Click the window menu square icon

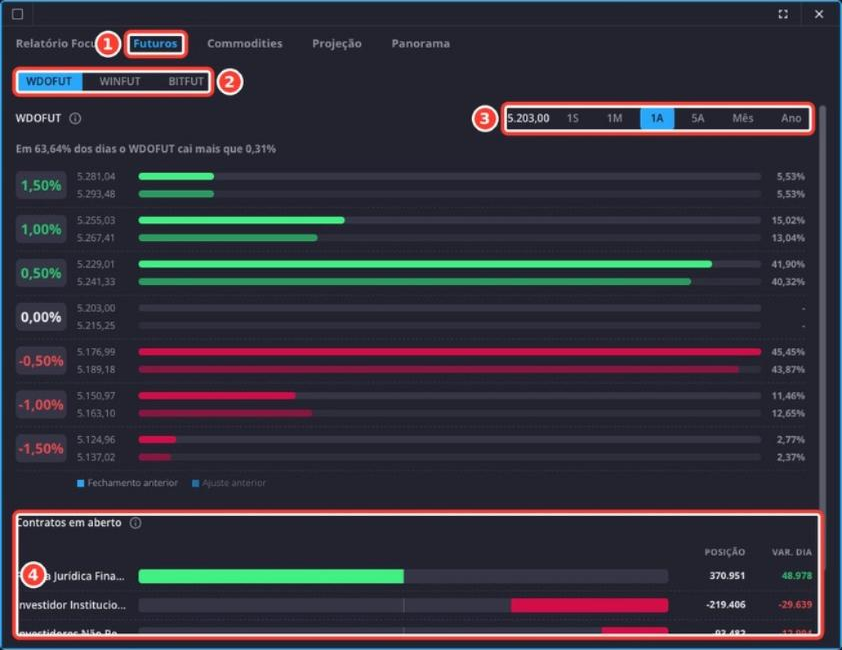pos(17,14)
